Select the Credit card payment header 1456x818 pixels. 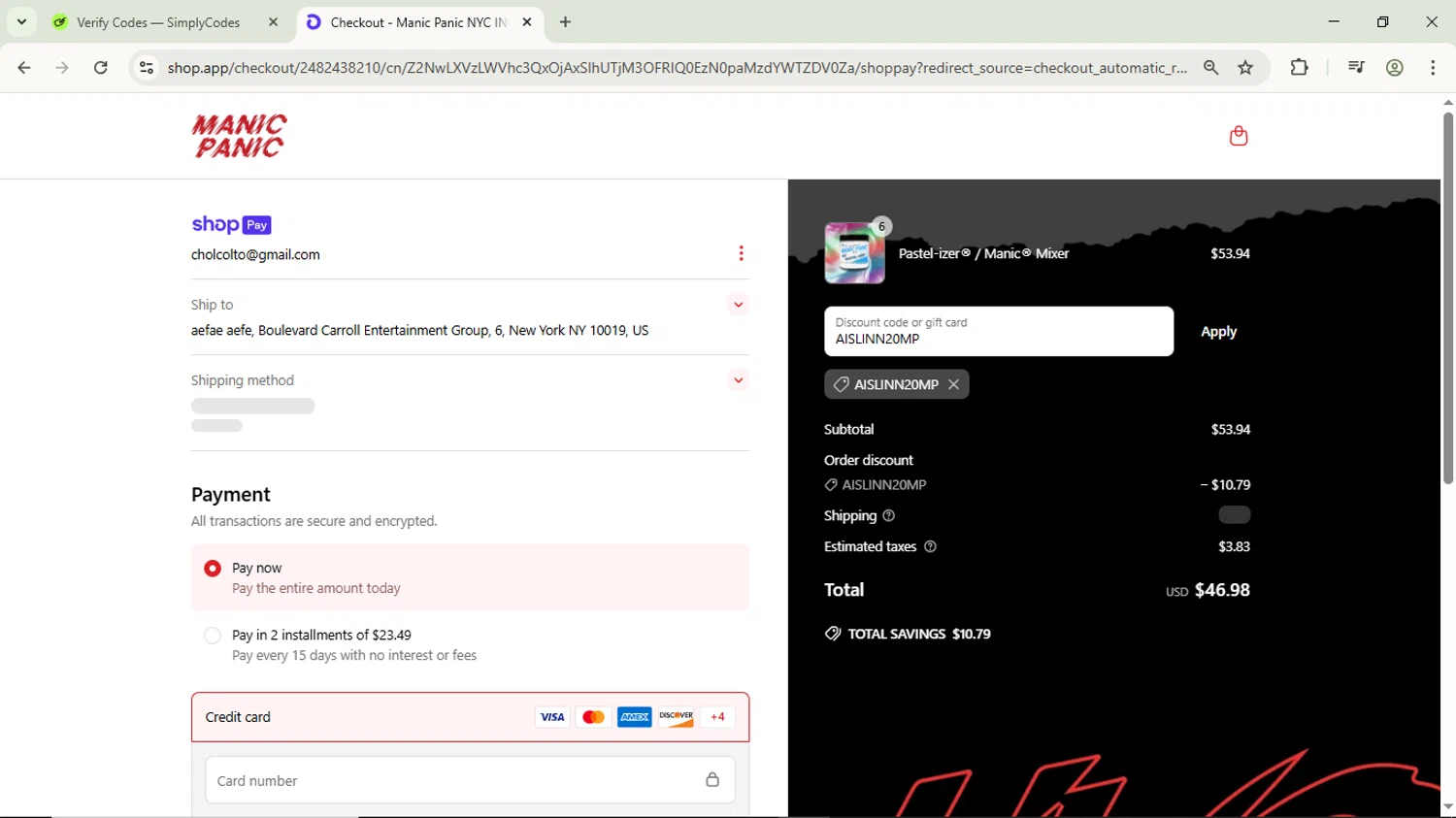pyautogui.click(x=470, y=717)
